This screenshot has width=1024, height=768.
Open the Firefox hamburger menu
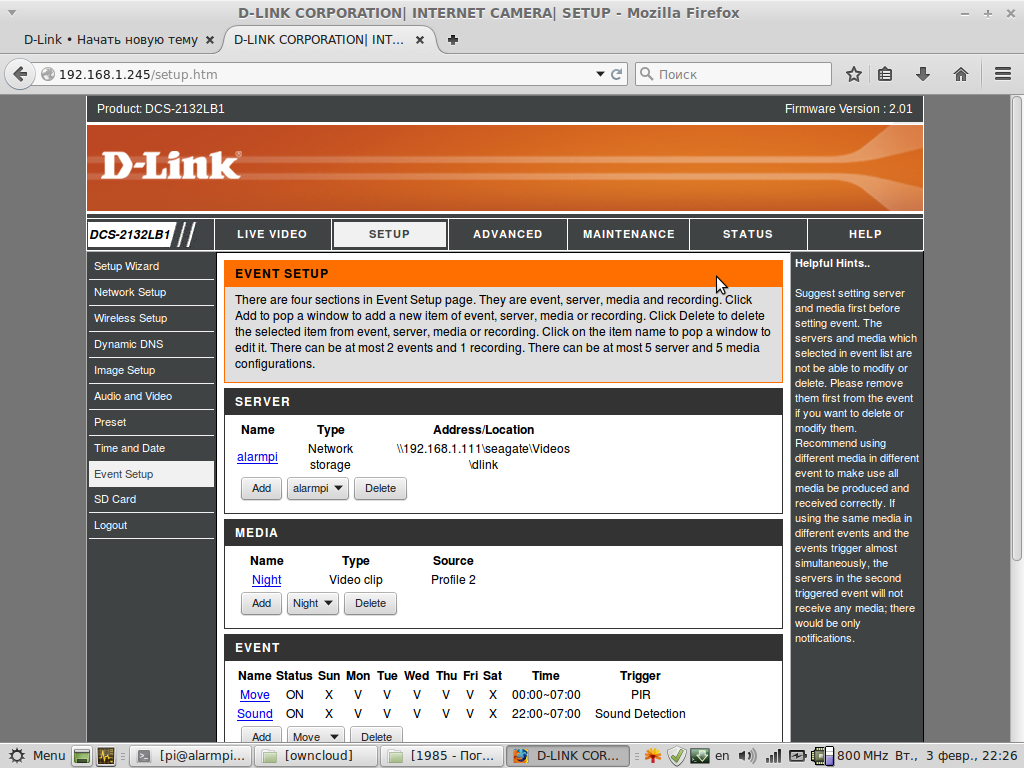point(1003,74)
